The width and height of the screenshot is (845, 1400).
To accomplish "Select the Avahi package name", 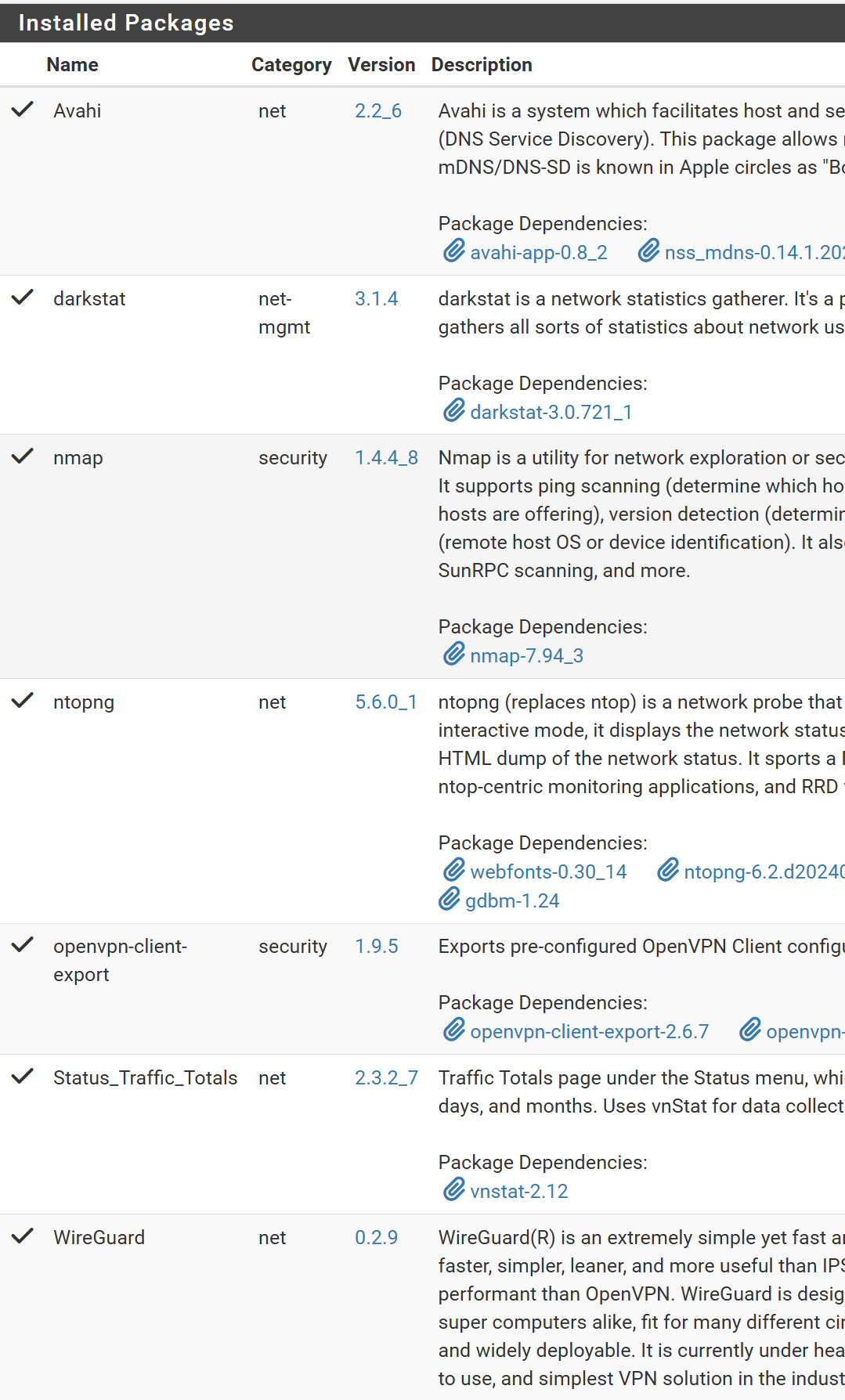I will (78, 111).
